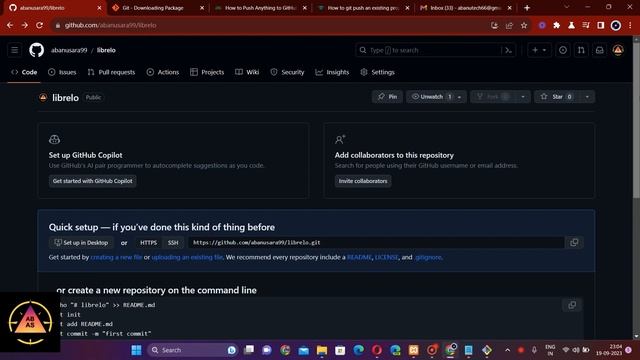
Task: Switch to the Code tab
Action: coord(24,72)
